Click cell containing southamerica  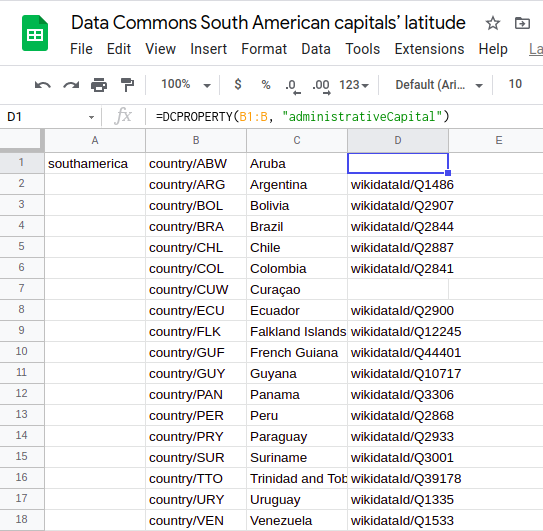95,163
